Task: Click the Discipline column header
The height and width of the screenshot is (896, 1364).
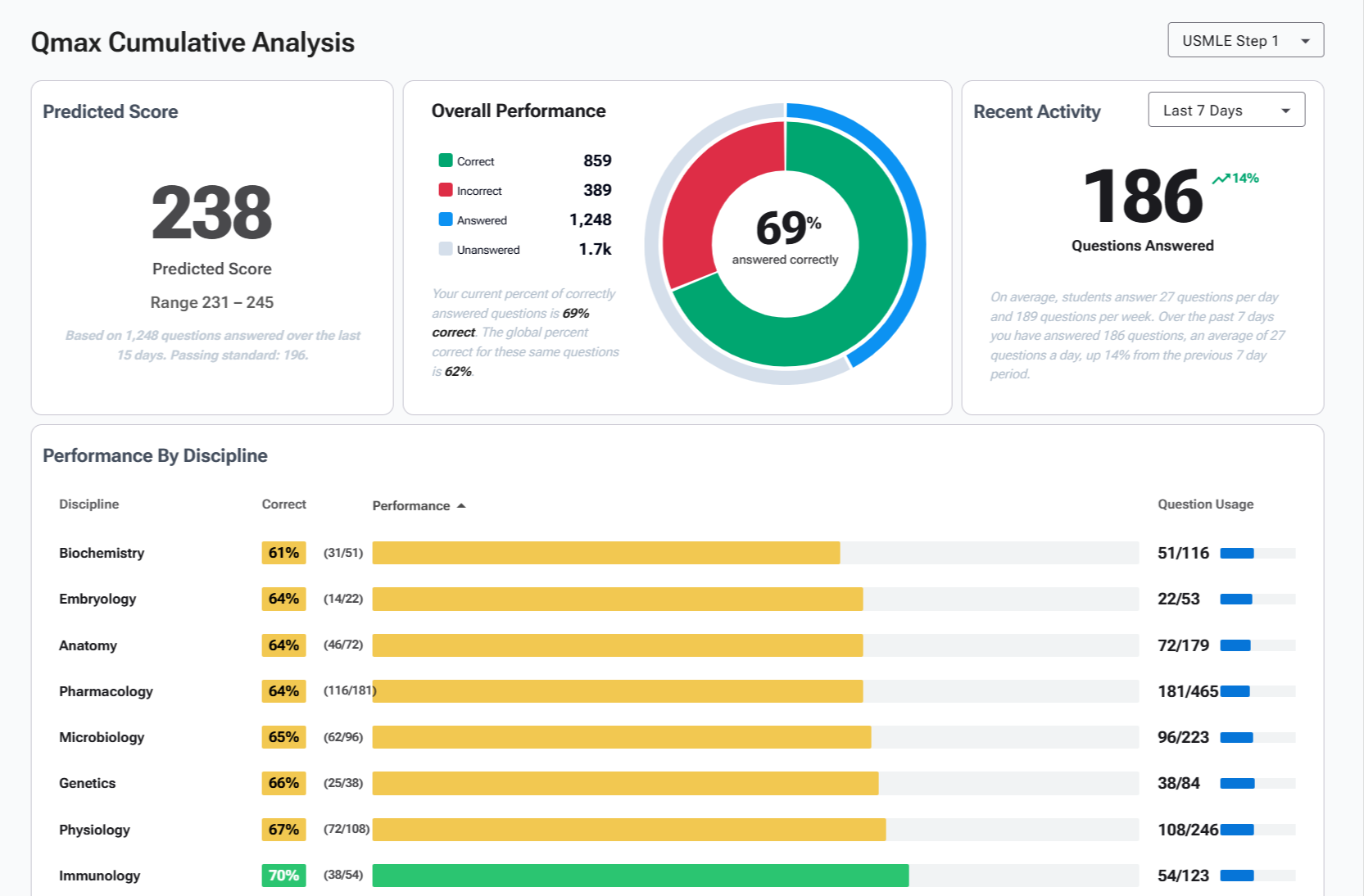Action: [x=88, y=504]
